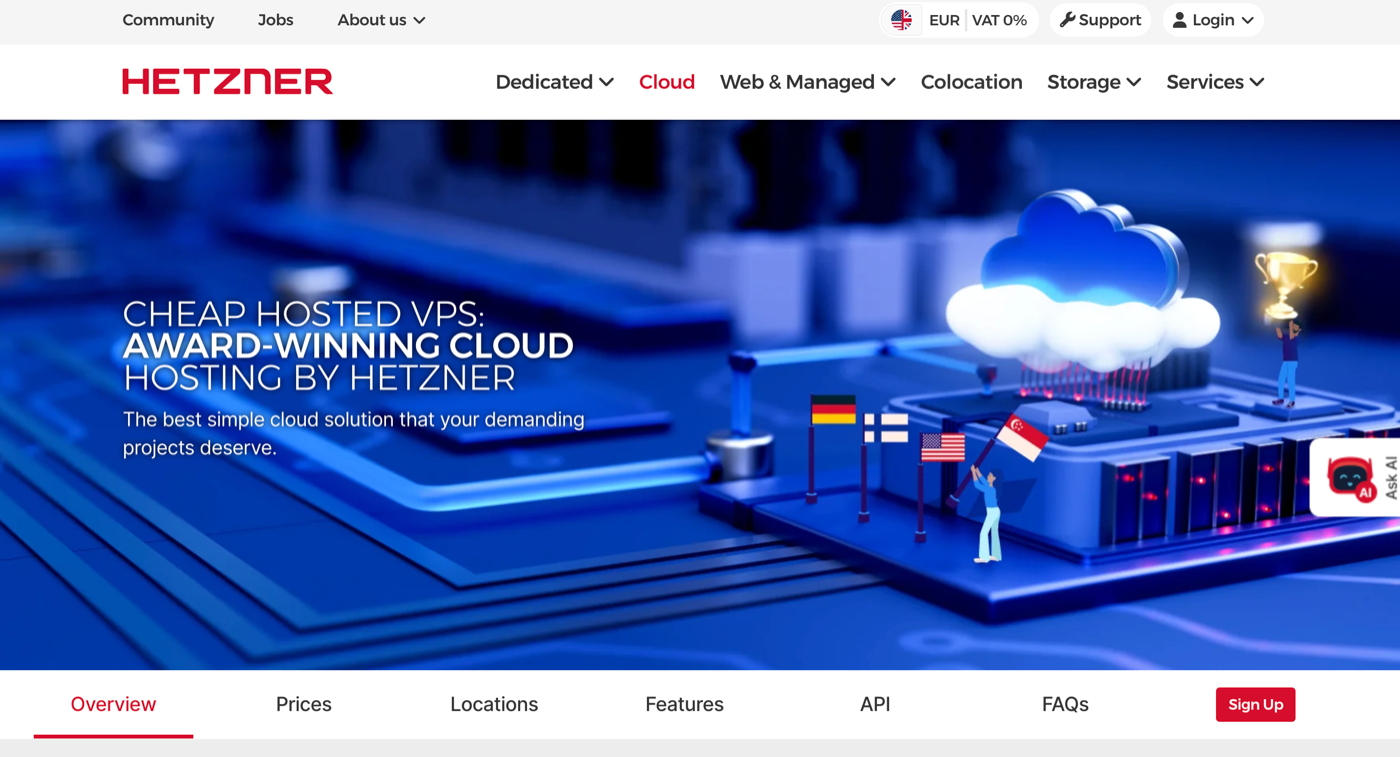The height and width of the screenshot is (757, 1400).
Task: Open the Storage dropdown menu
Action: tap(1093, 82)
